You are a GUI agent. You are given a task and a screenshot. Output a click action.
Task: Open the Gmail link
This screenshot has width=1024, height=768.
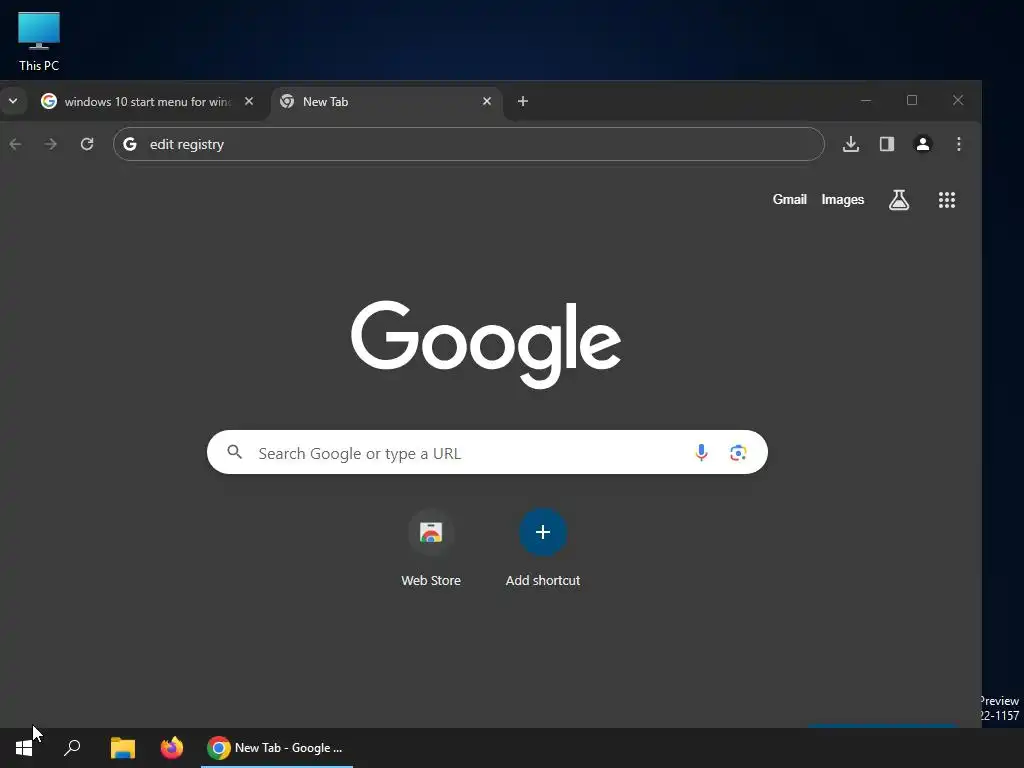[790, 200]
